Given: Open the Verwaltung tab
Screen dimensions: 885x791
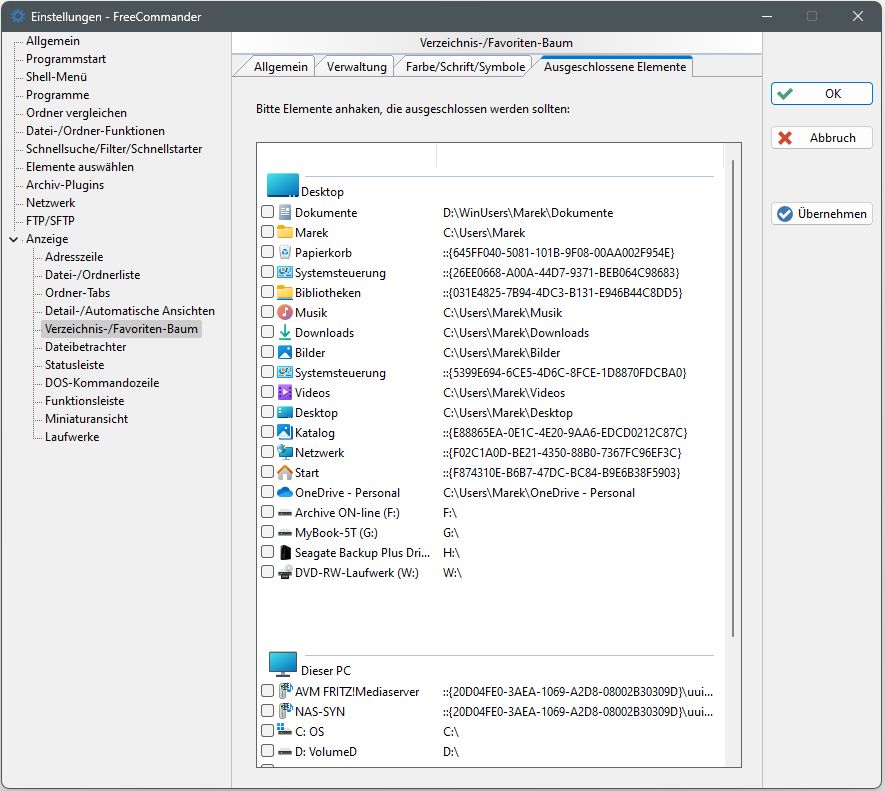Looking at the screenshot, I should click(357, 67).
